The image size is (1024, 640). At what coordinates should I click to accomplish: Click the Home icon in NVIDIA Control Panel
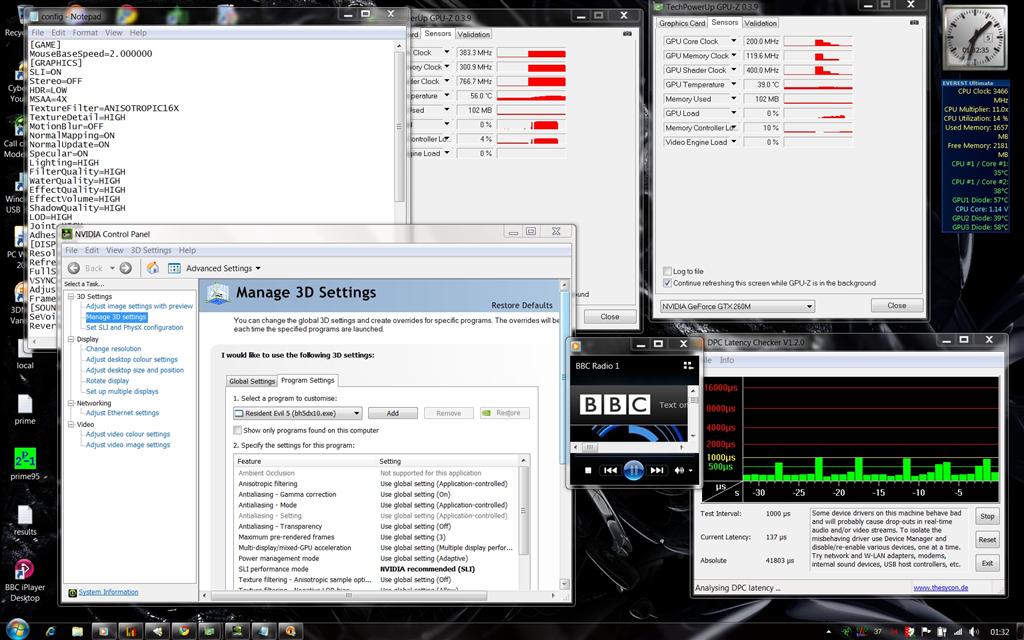(x=153, y=268)
